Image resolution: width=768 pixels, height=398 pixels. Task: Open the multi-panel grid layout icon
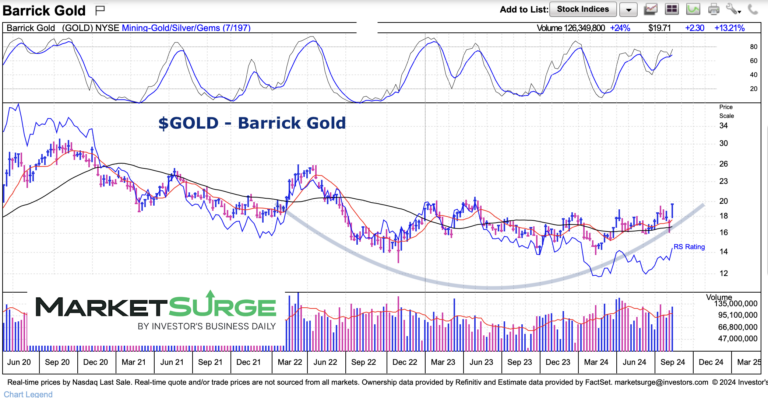point(671,9)
